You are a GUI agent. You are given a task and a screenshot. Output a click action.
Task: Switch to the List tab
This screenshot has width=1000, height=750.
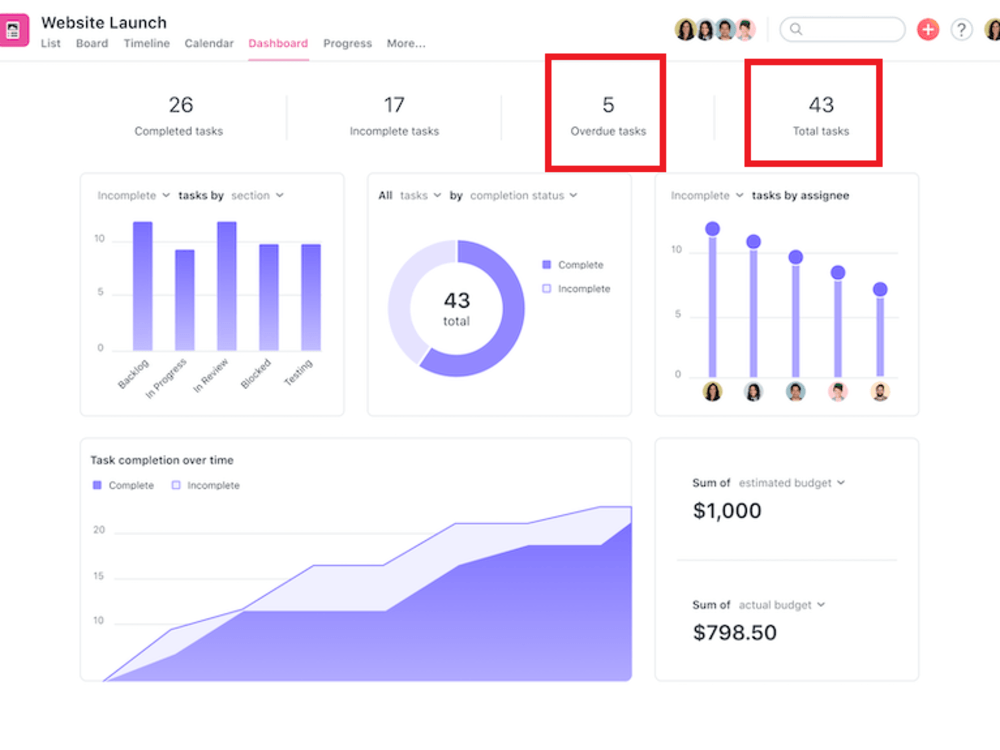[51, 43]
